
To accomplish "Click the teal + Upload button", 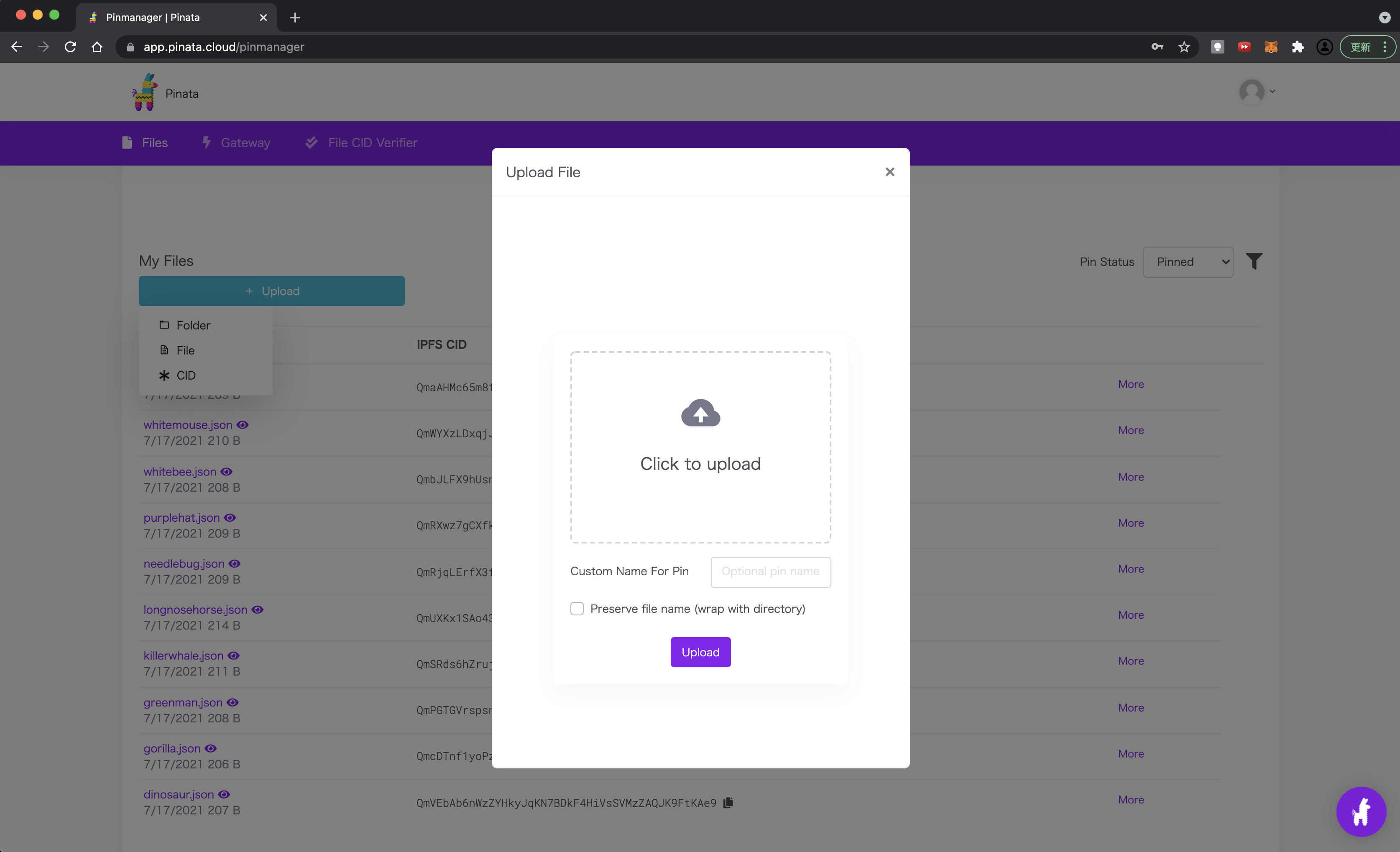I will pyautogui.click(x=271, y=291).
